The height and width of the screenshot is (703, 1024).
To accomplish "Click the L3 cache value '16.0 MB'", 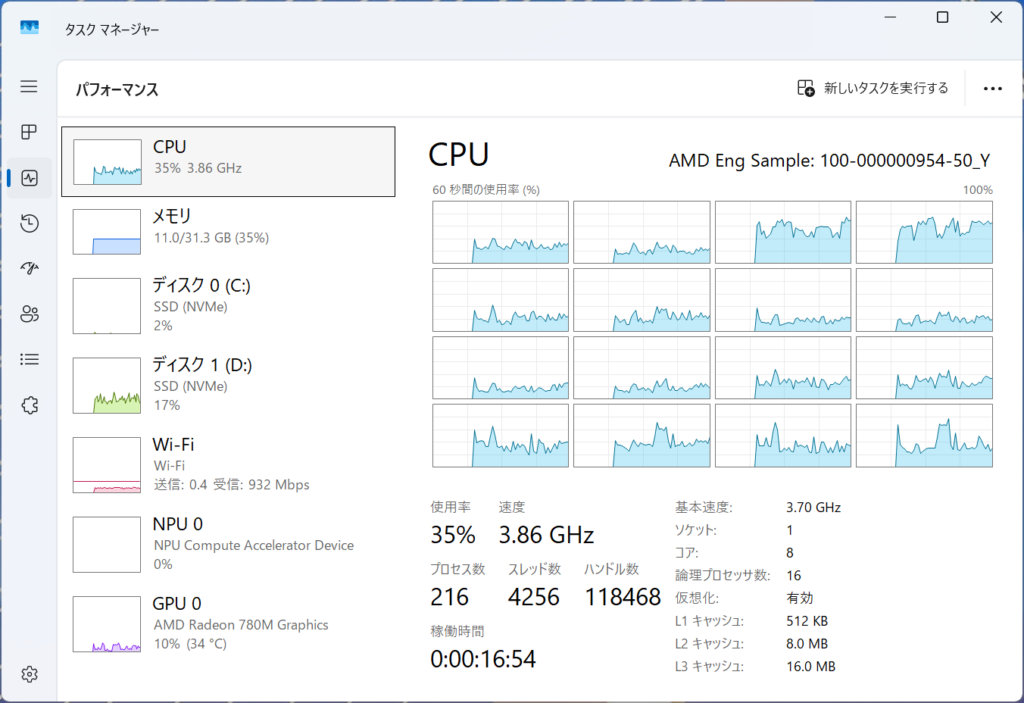I will point(810,666).
